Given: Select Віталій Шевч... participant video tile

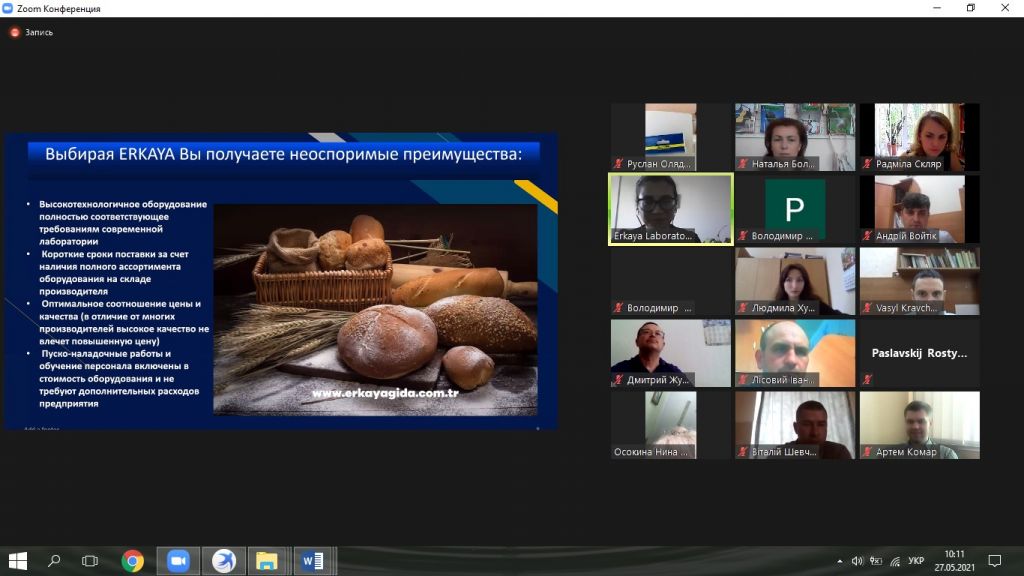Looking at the screenshot, I should (x=795, y=424).
